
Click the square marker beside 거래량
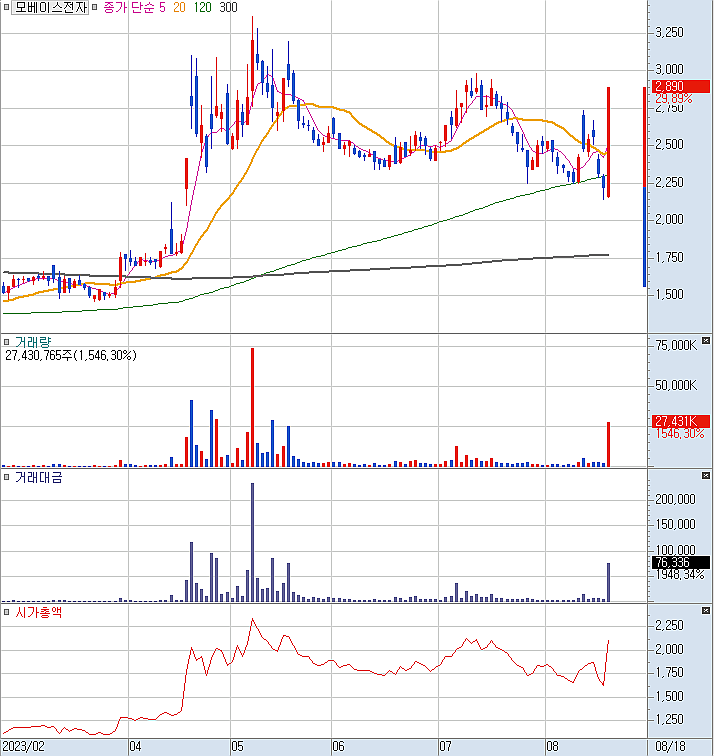pyautogui.click(x=6, y=342)
